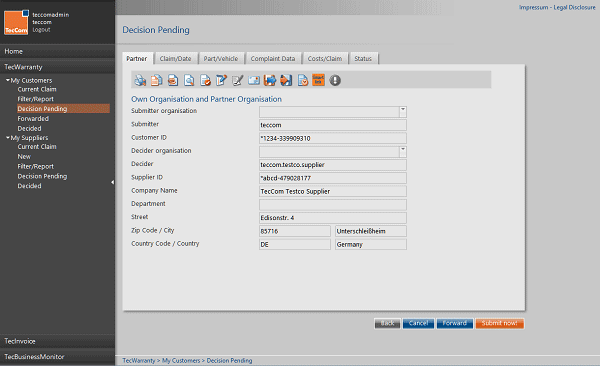This screenshot has width=600, height=366.
Task: Click the Customer ID field
Action: 333,139
